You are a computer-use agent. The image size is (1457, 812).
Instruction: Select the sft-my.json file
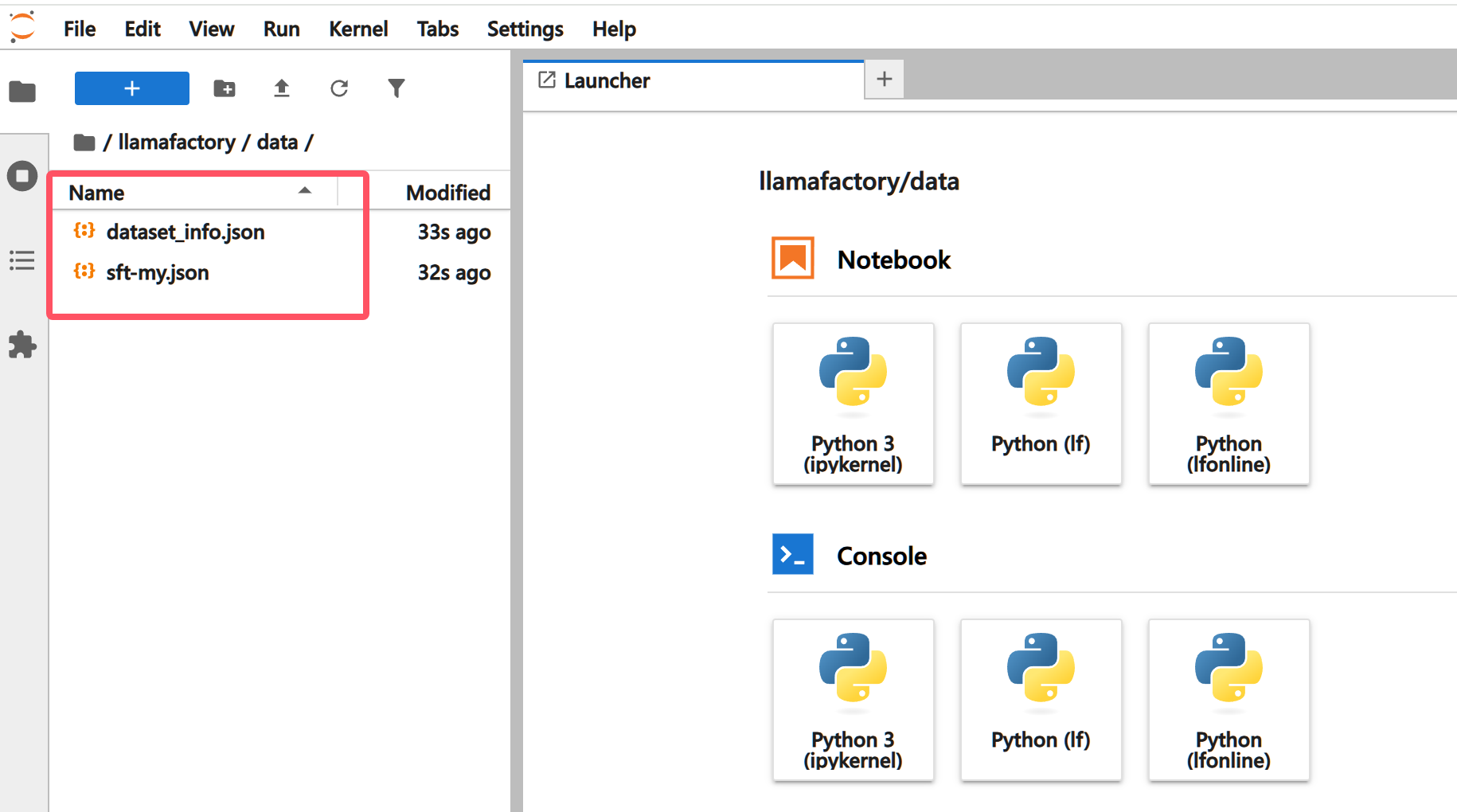158,273
